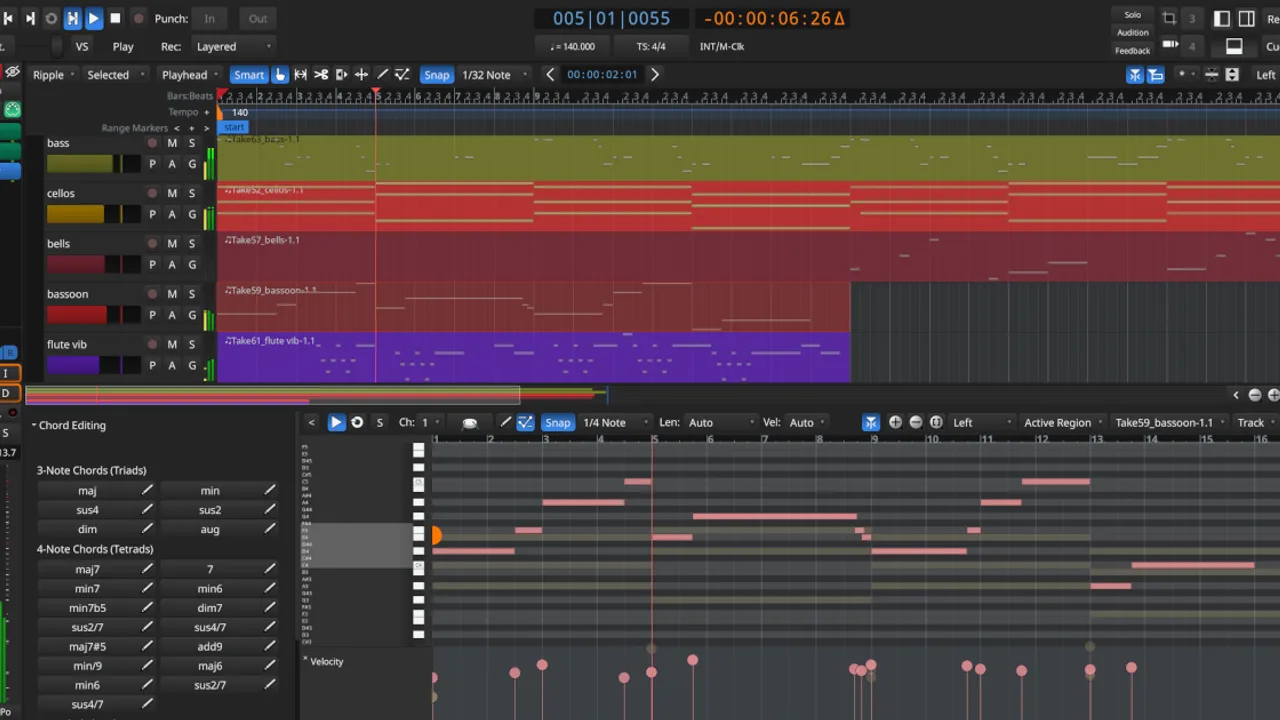
Task: Zoom in the piano roll
Action: click(895, 422)
